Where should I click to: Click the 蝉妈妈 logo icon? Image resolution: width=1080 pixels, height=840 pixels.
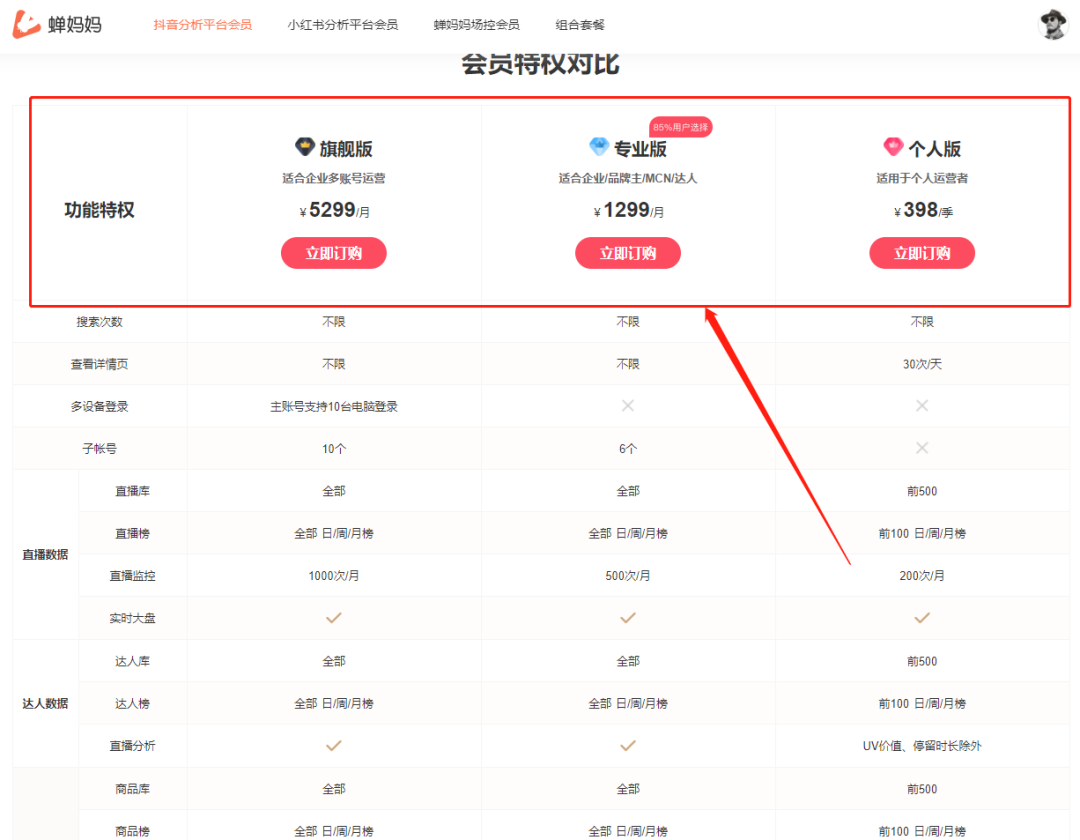coord(26,24)
